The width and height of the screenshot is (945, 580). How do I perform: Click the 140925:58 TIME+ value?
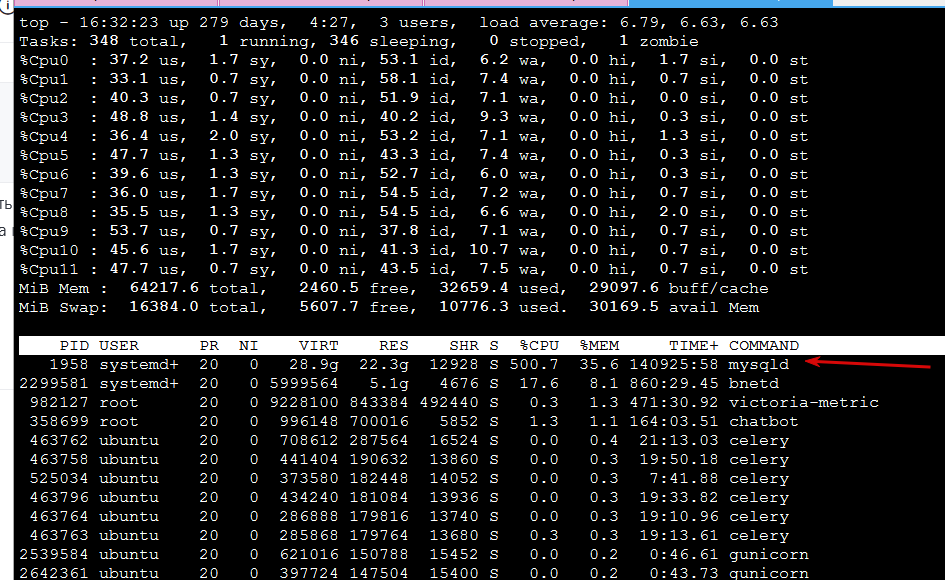point(674,365)
